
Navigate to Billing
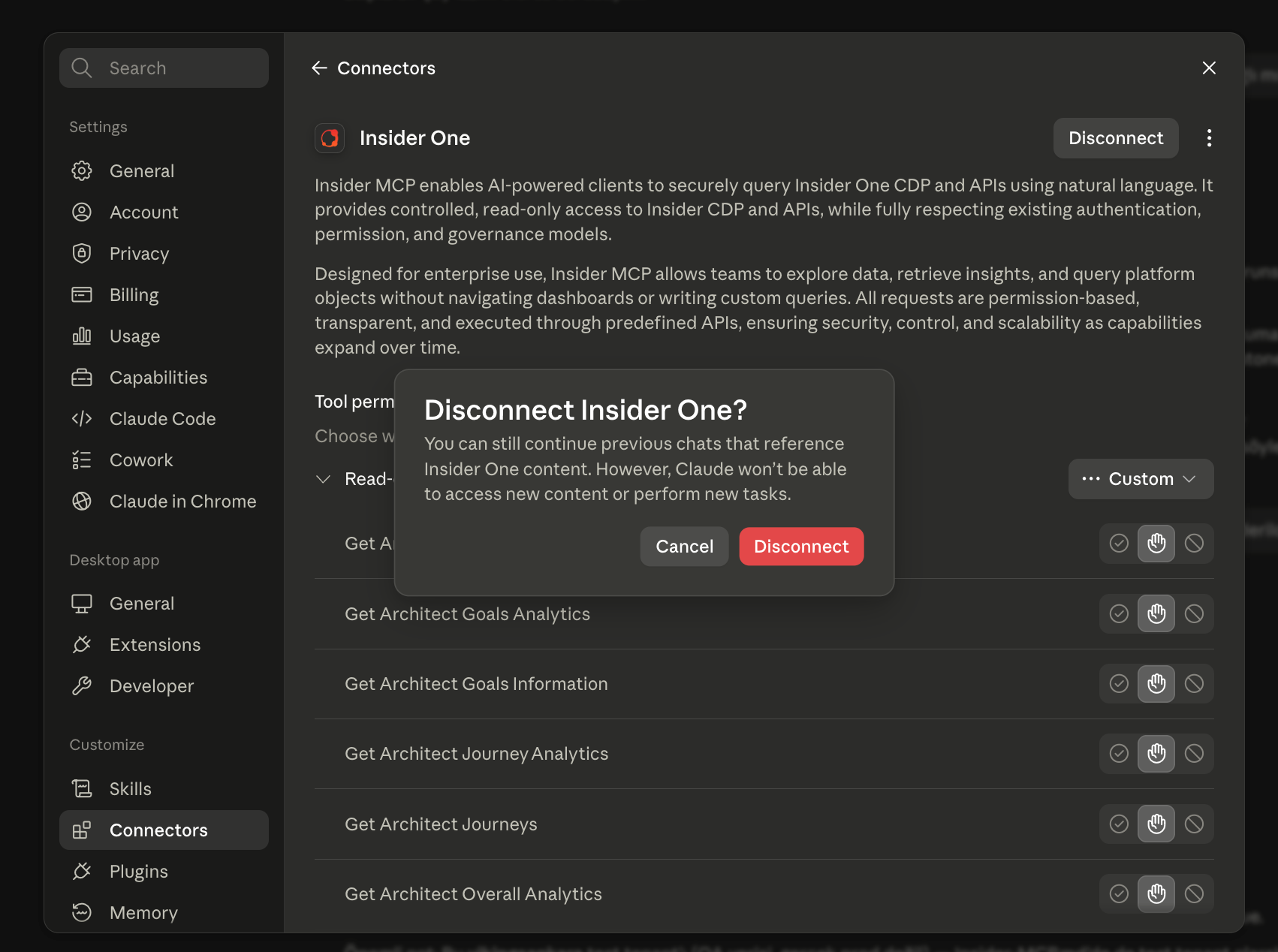(x=164, y=295)
